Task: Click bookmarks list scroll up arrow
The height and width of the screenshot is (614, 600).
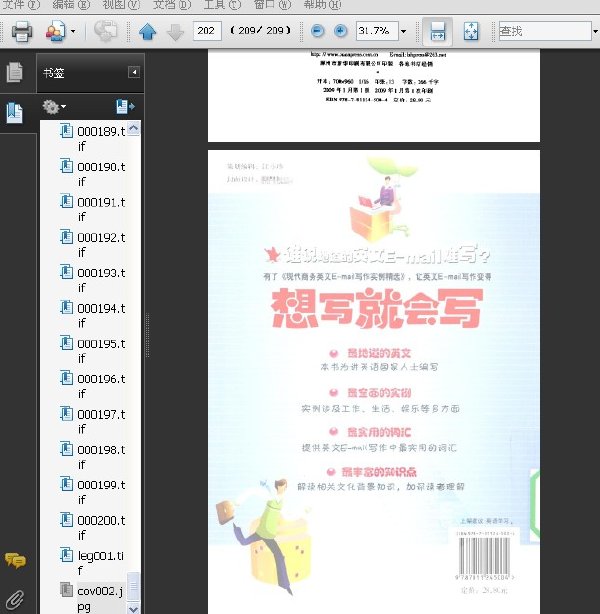Action: [134, 128]
